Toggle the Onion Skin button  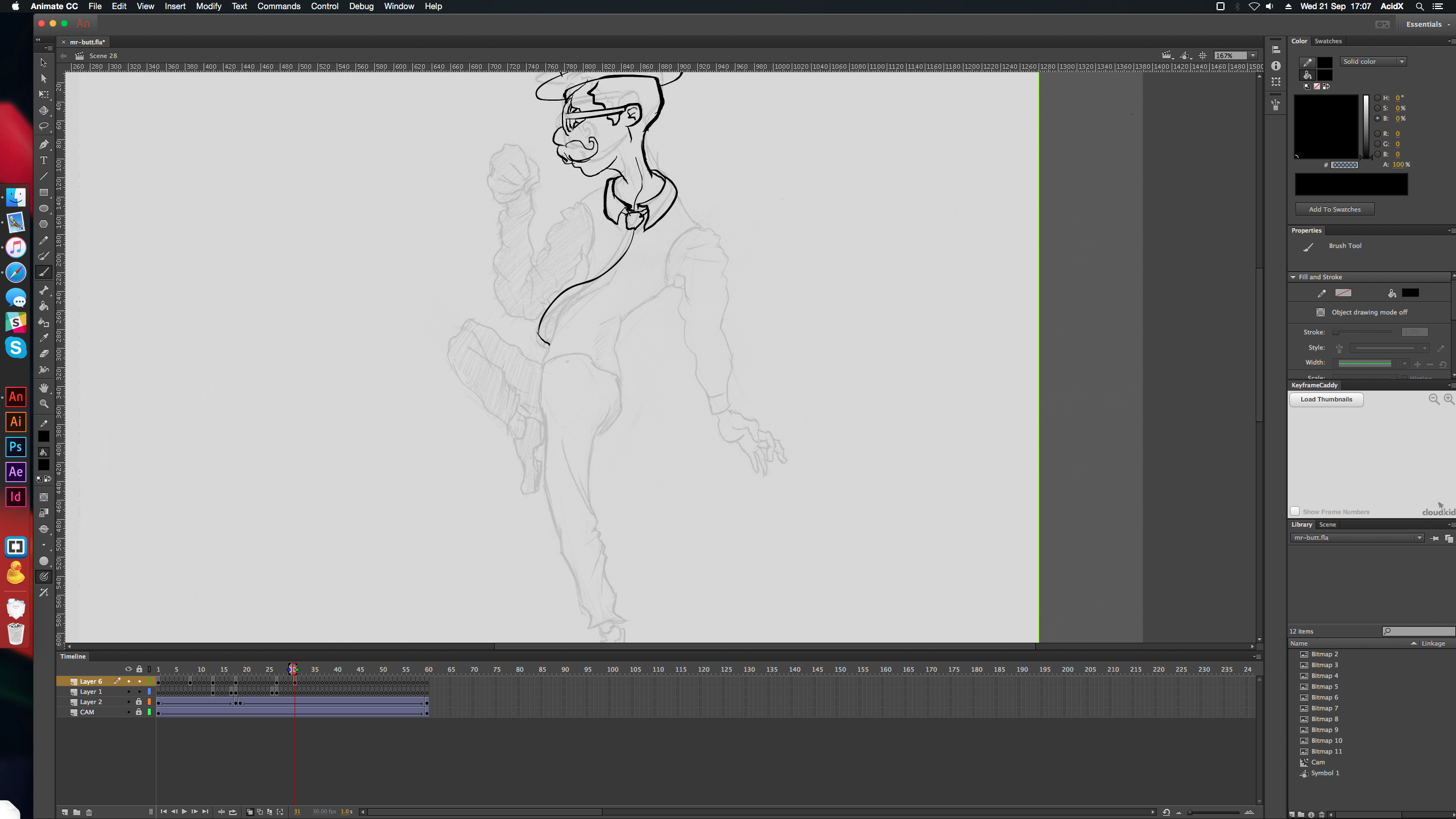click(250, 812)
